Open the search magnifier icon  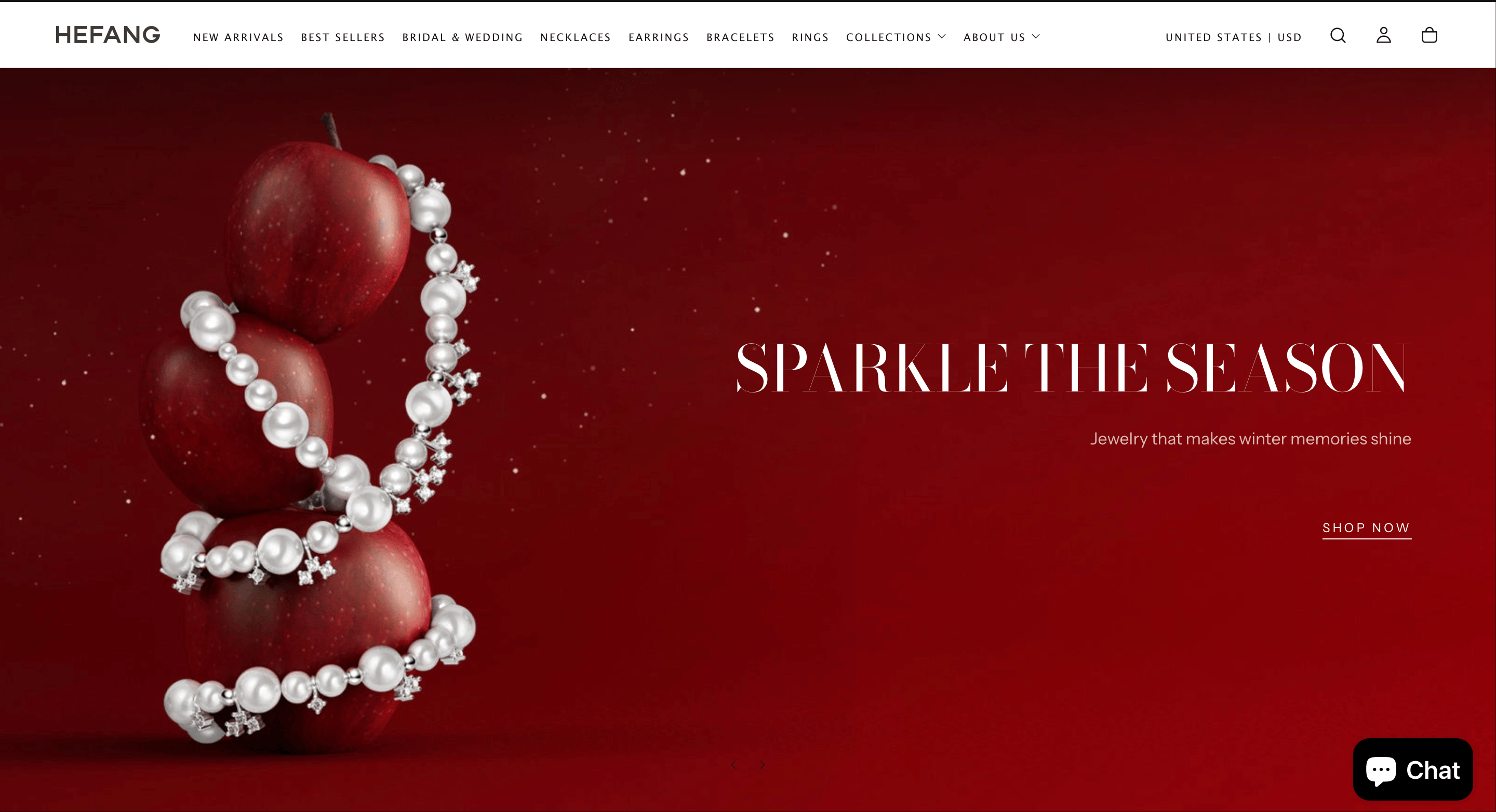pos(1338,35)
